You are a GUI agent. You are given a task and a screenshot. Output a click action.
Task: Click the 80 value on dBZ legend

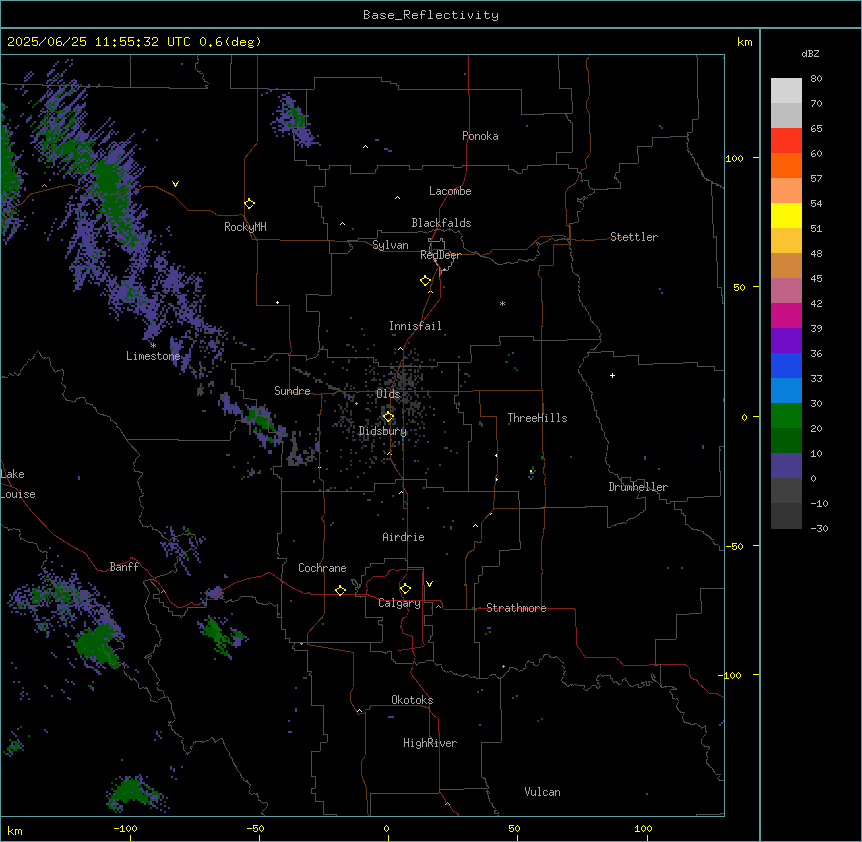(x=816, y=79)
